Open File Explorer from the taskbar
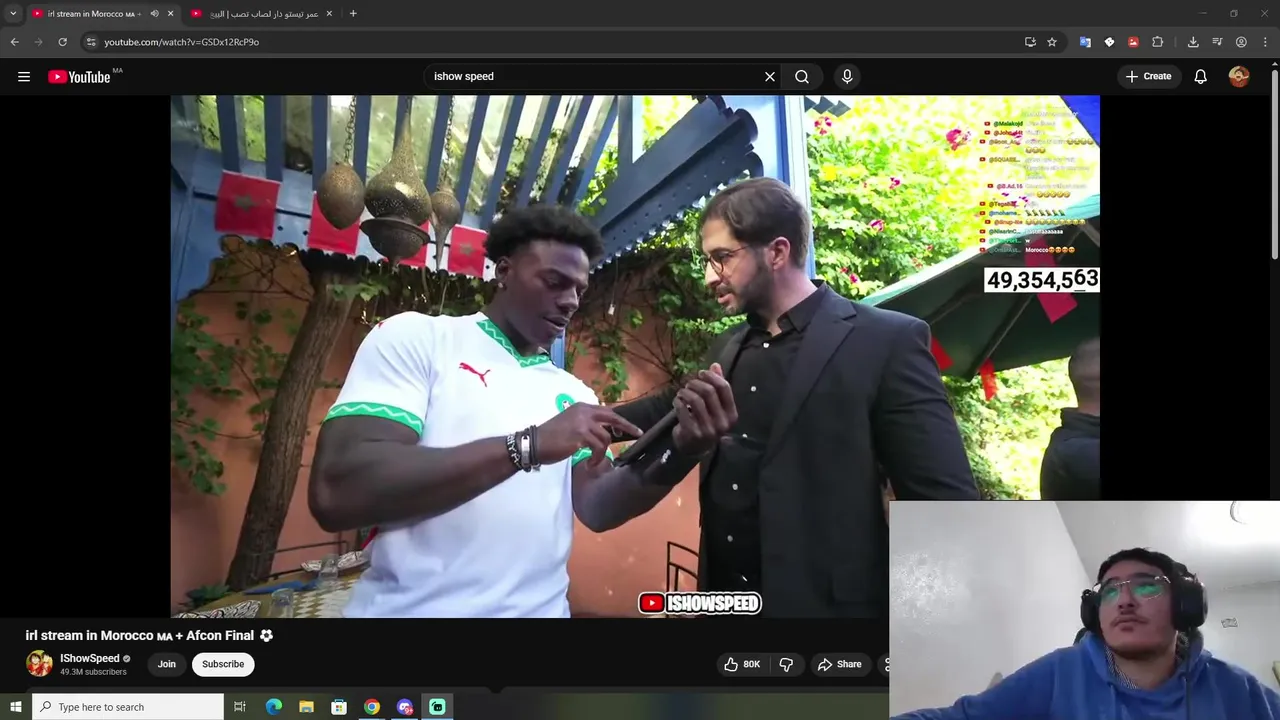The height and width of the screenshot is (720, 1280). (x=306, y=707)
